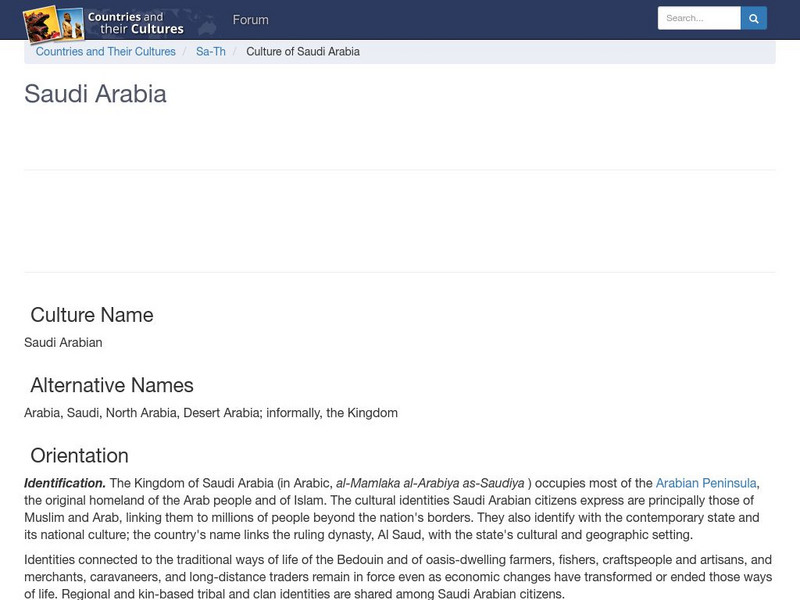Click the magnifying glass search icon
The width and height of the screenshot is (800, 600).
pos(753,17)
